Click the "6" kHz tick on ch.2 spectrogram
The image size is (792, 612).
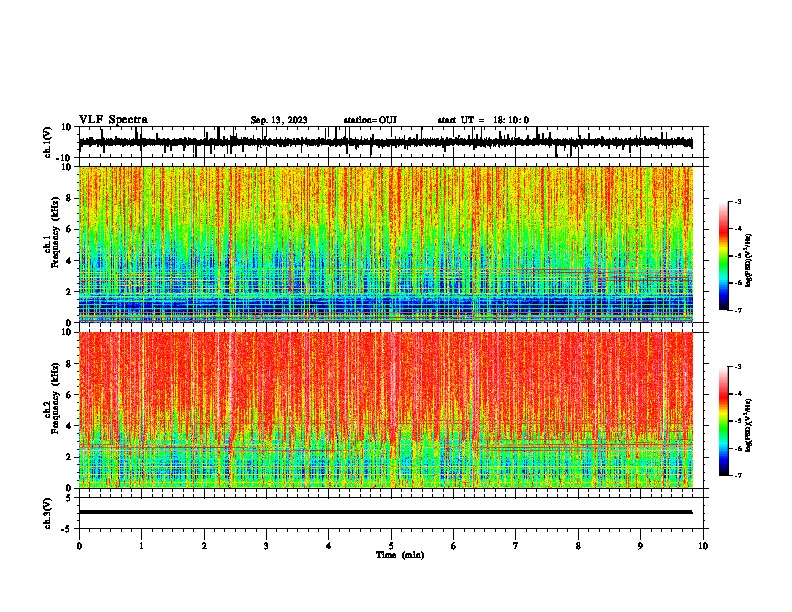point(69,395)
